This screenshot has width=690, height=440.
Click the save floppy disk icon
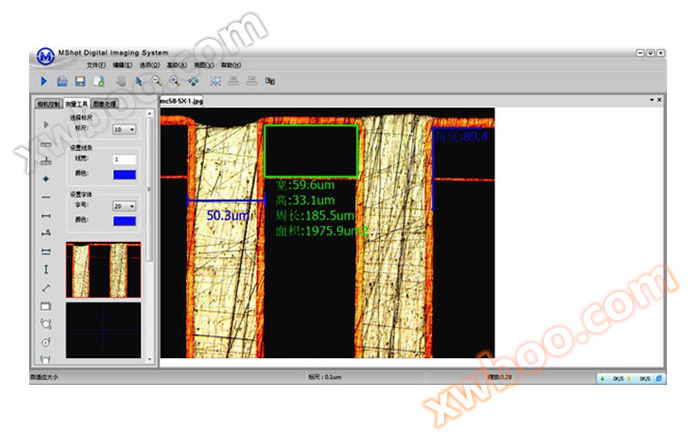[80, 81]
